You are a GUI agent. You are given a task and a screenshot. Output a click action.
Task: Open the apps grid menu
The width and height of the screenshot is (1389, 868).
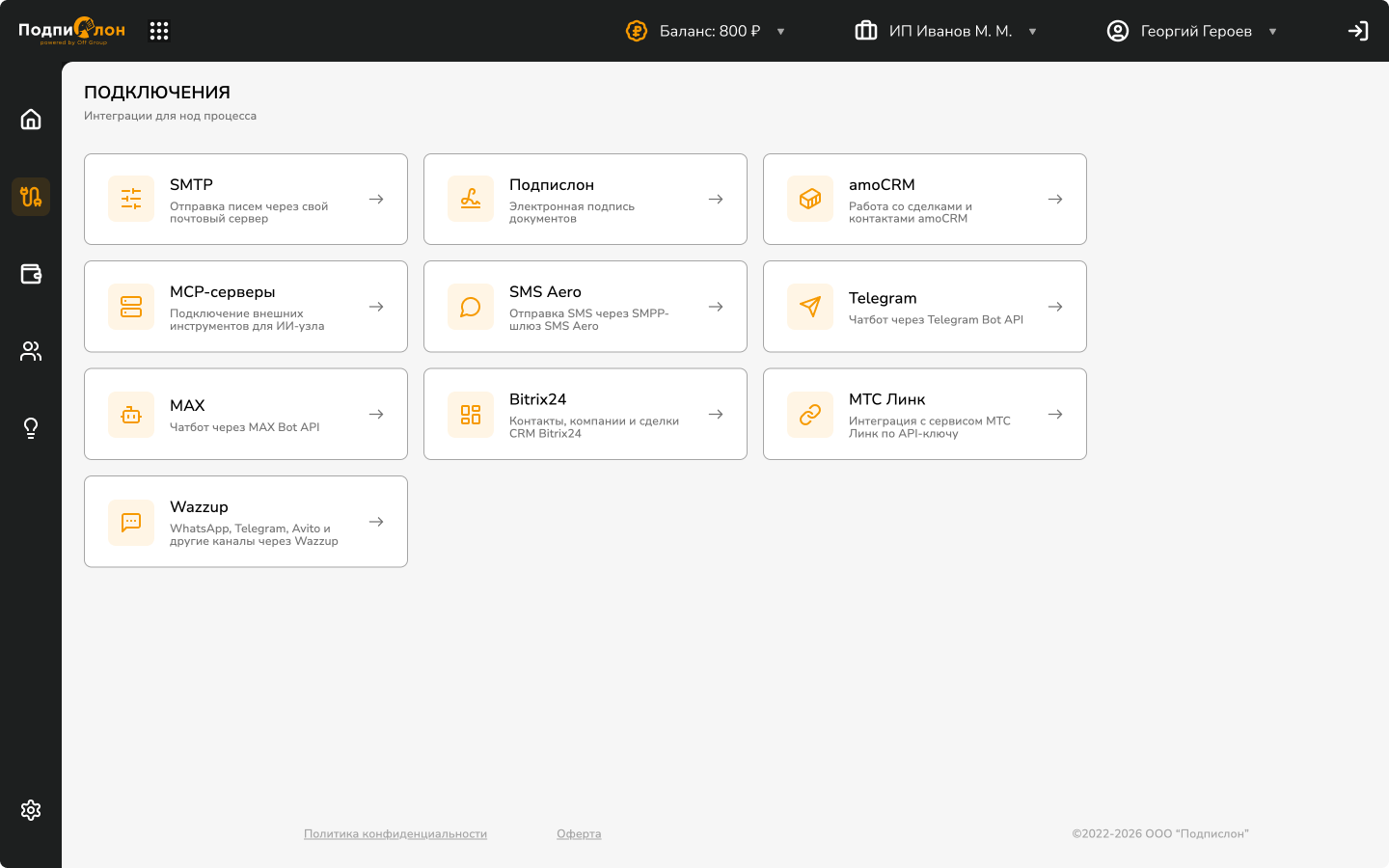(159, 31)
